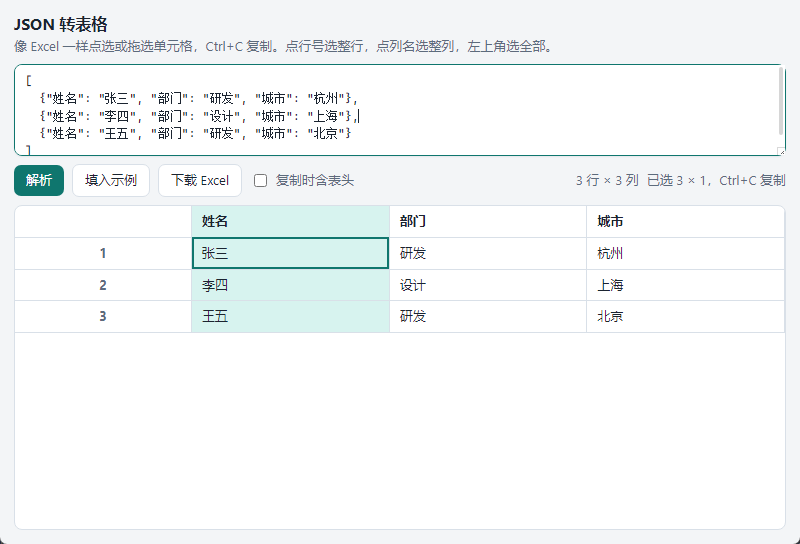Select the 姓名 column header
800x544 pixels.
coord(290,221)
